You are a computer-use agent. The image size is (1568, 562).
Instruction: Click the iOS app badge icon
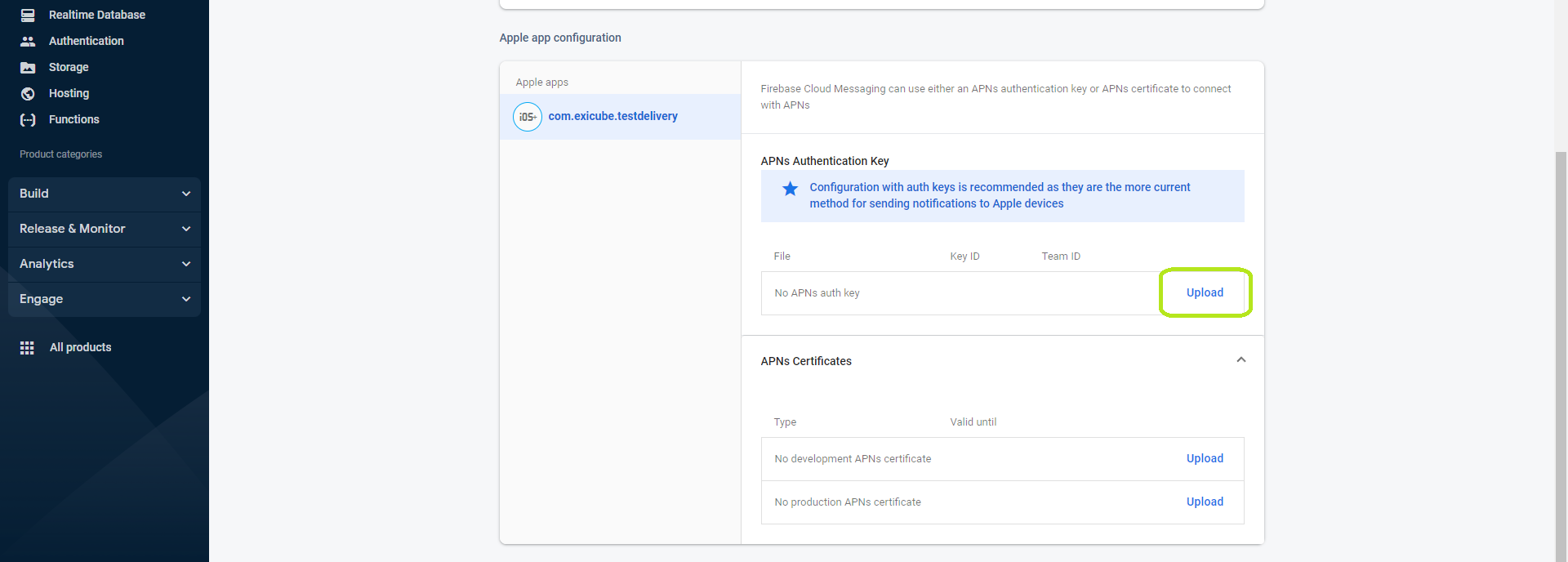tap(527, 117)
